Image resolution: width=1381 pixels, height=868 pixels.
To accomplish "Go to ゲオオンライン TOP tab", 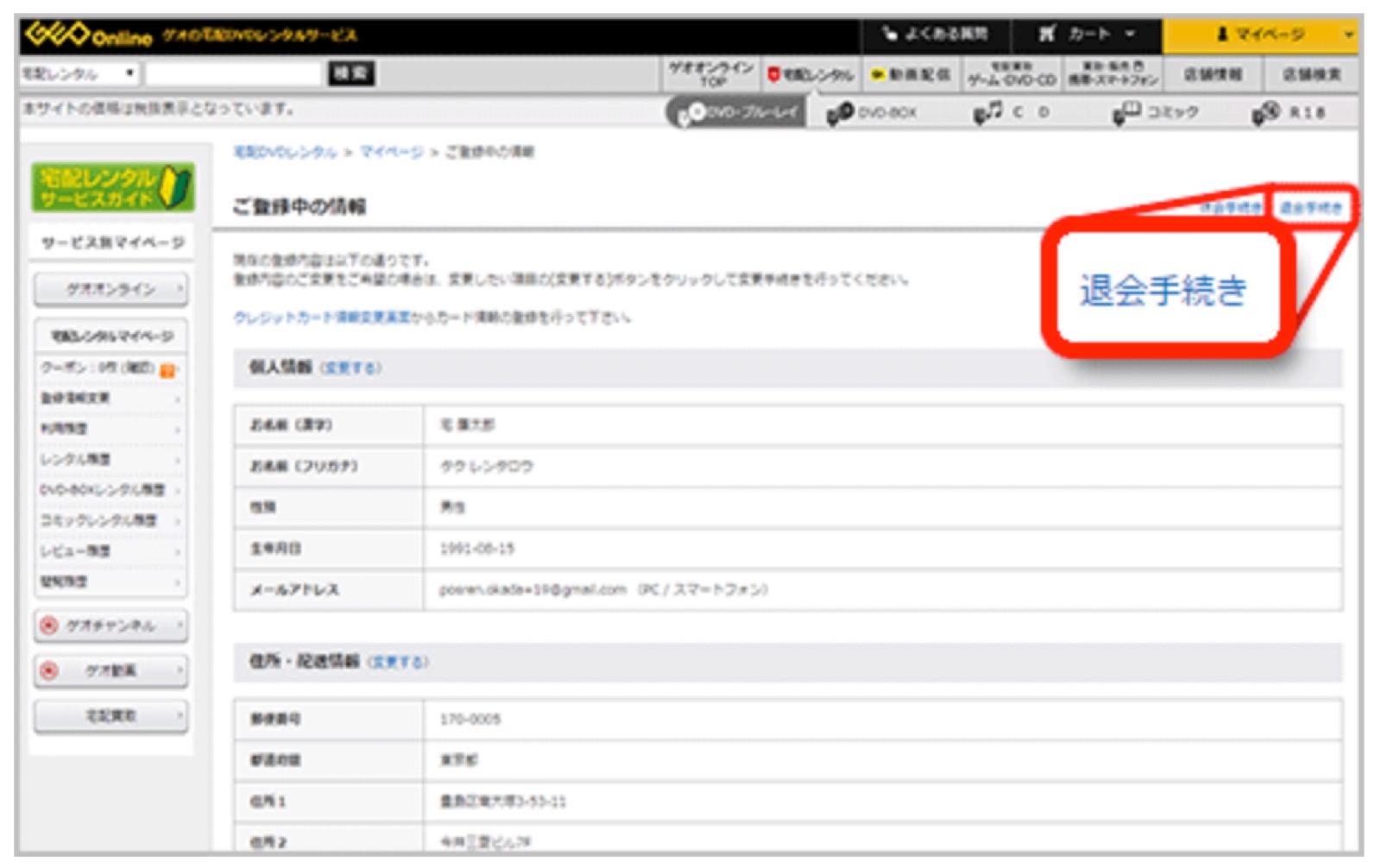I will tap(710, 74).
